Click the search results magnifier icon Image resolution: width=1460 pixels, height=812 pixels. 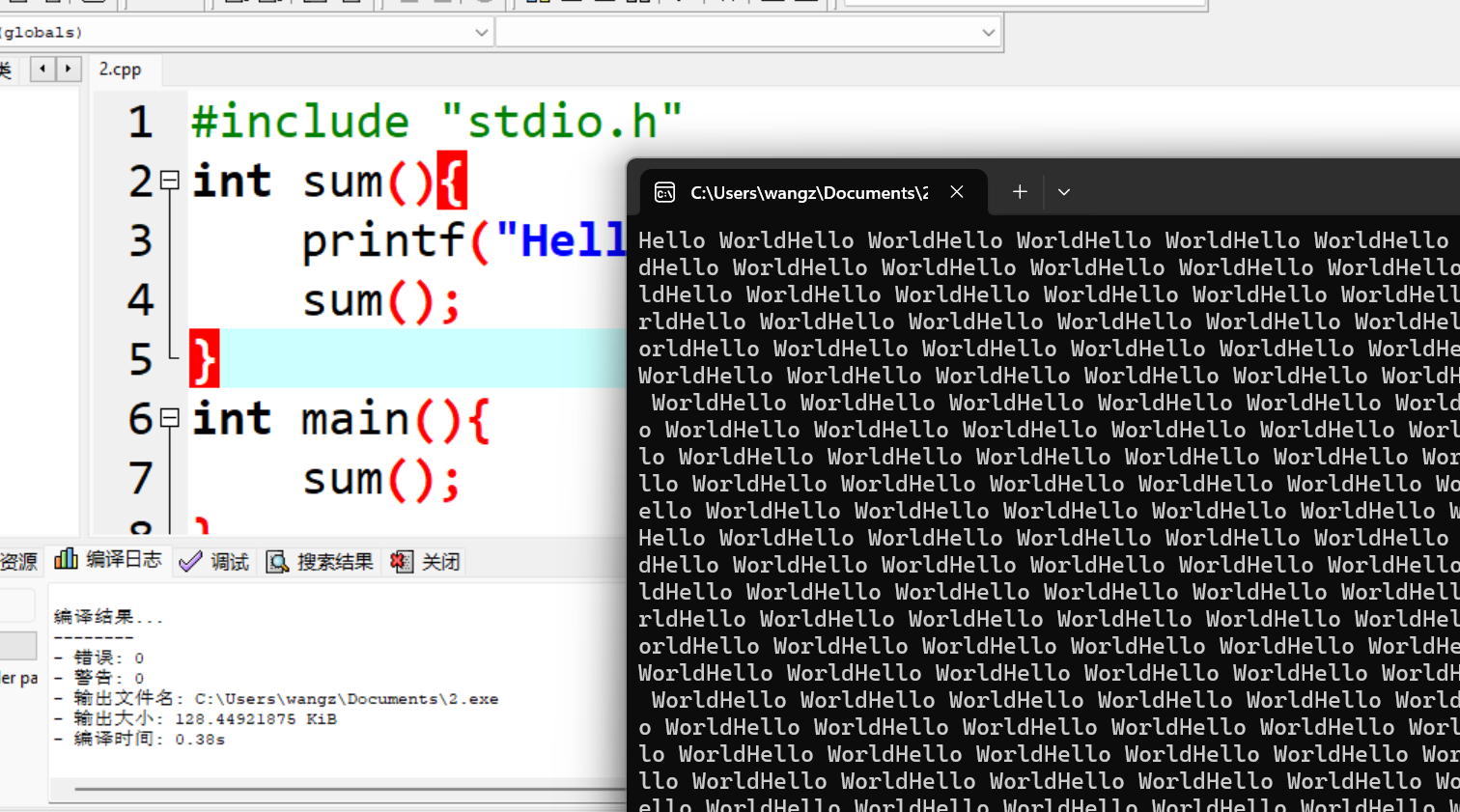tap(277, 562)
